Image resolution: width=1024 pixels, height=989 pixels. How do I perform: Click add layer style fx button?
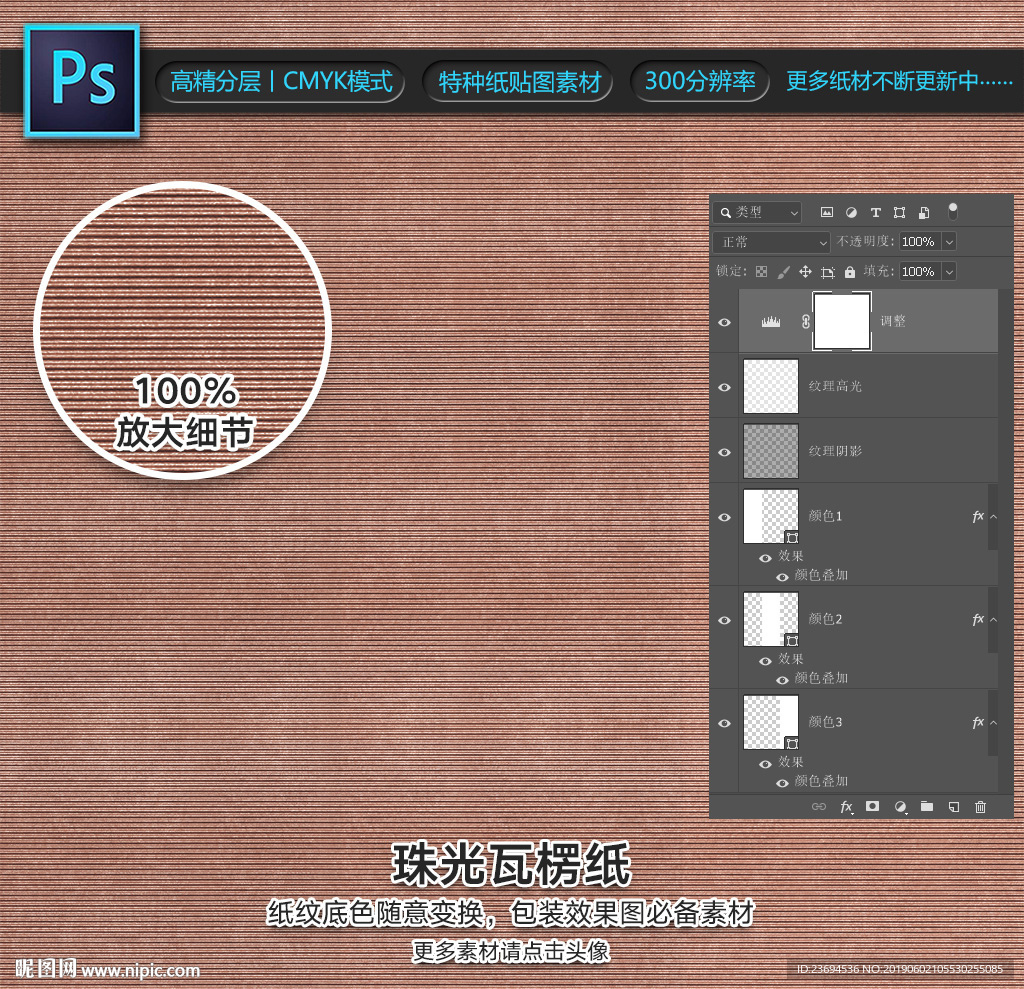846,807
